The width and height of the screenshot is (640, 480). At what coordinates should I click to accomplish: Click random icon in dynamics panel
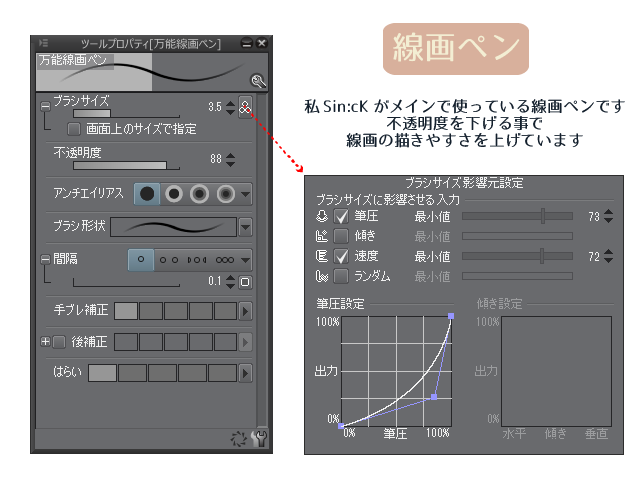click(322, 276)
